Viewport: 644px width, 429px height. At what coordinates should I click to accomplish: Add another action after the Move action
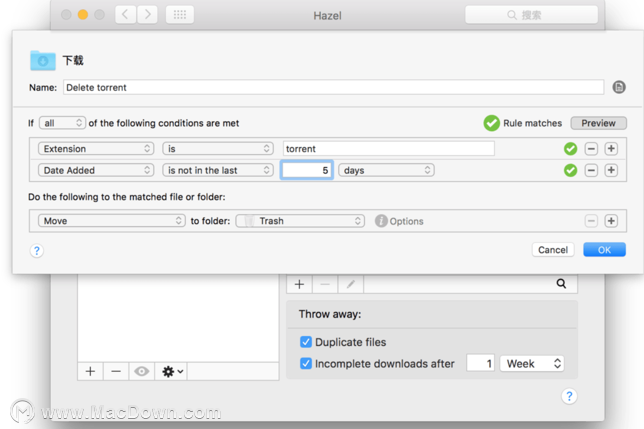[611, 221]
